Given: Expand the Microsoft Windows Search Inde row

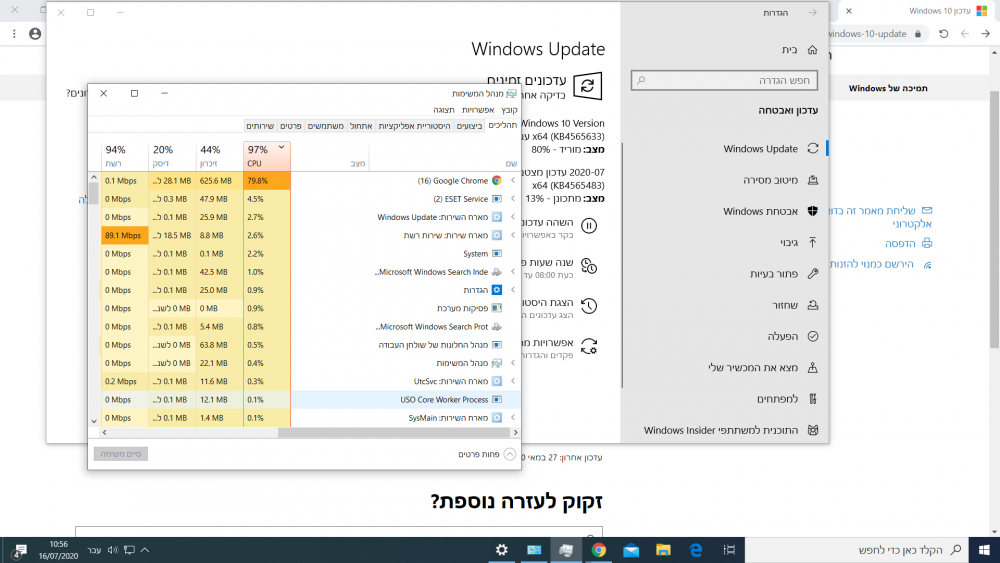Looking at the screenshot, I should point(513,272).
